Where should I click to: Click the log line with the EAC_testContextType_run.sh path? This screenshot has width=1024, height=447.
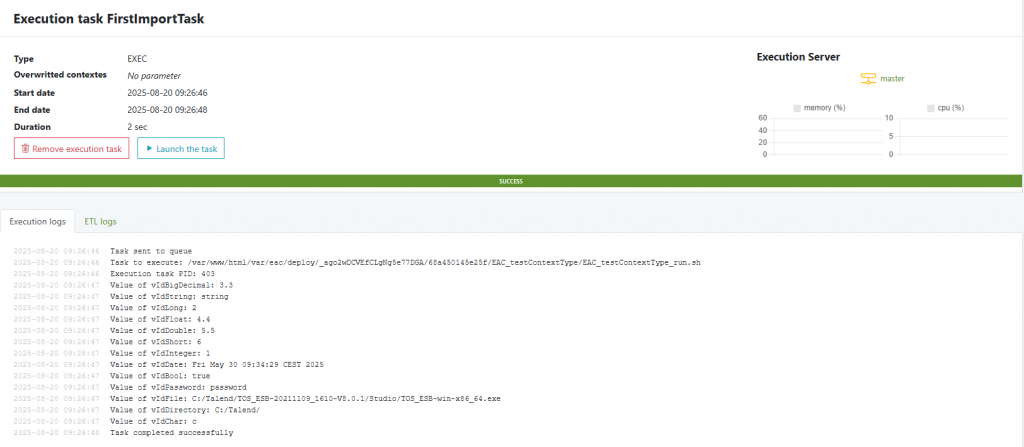[x=405, y=262]
